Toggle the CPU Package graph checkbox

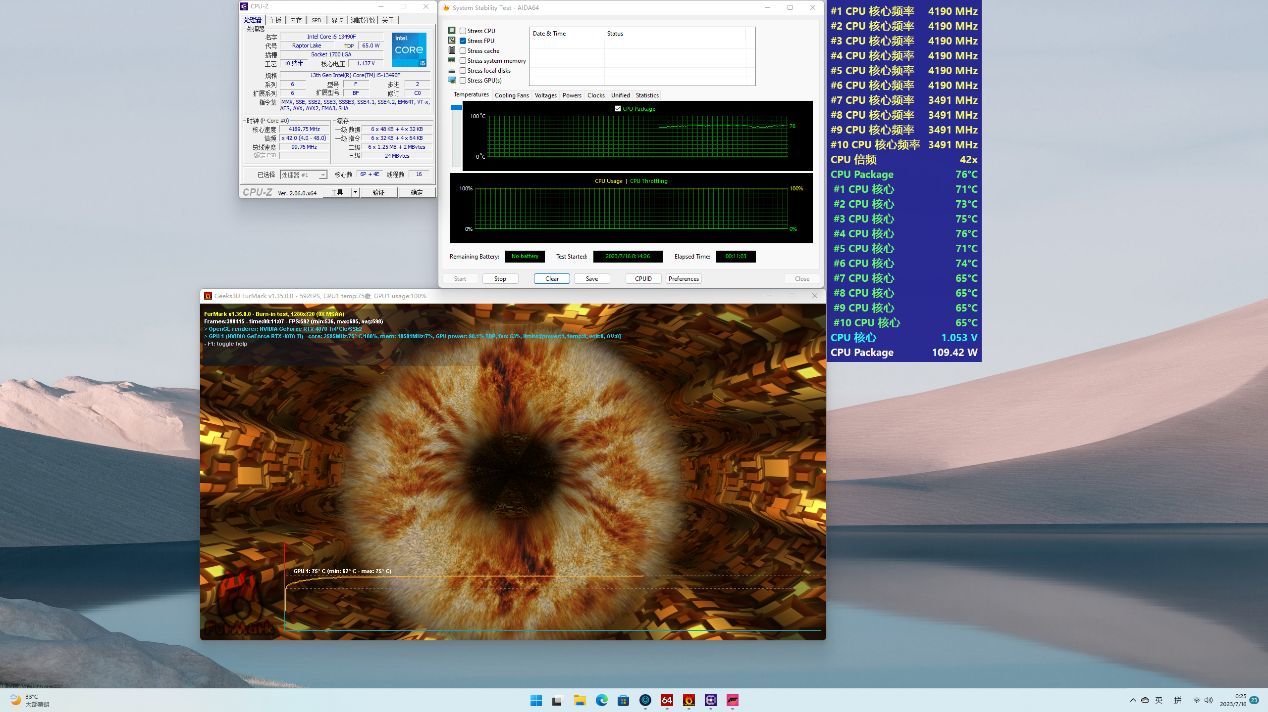tap(618, 108)
